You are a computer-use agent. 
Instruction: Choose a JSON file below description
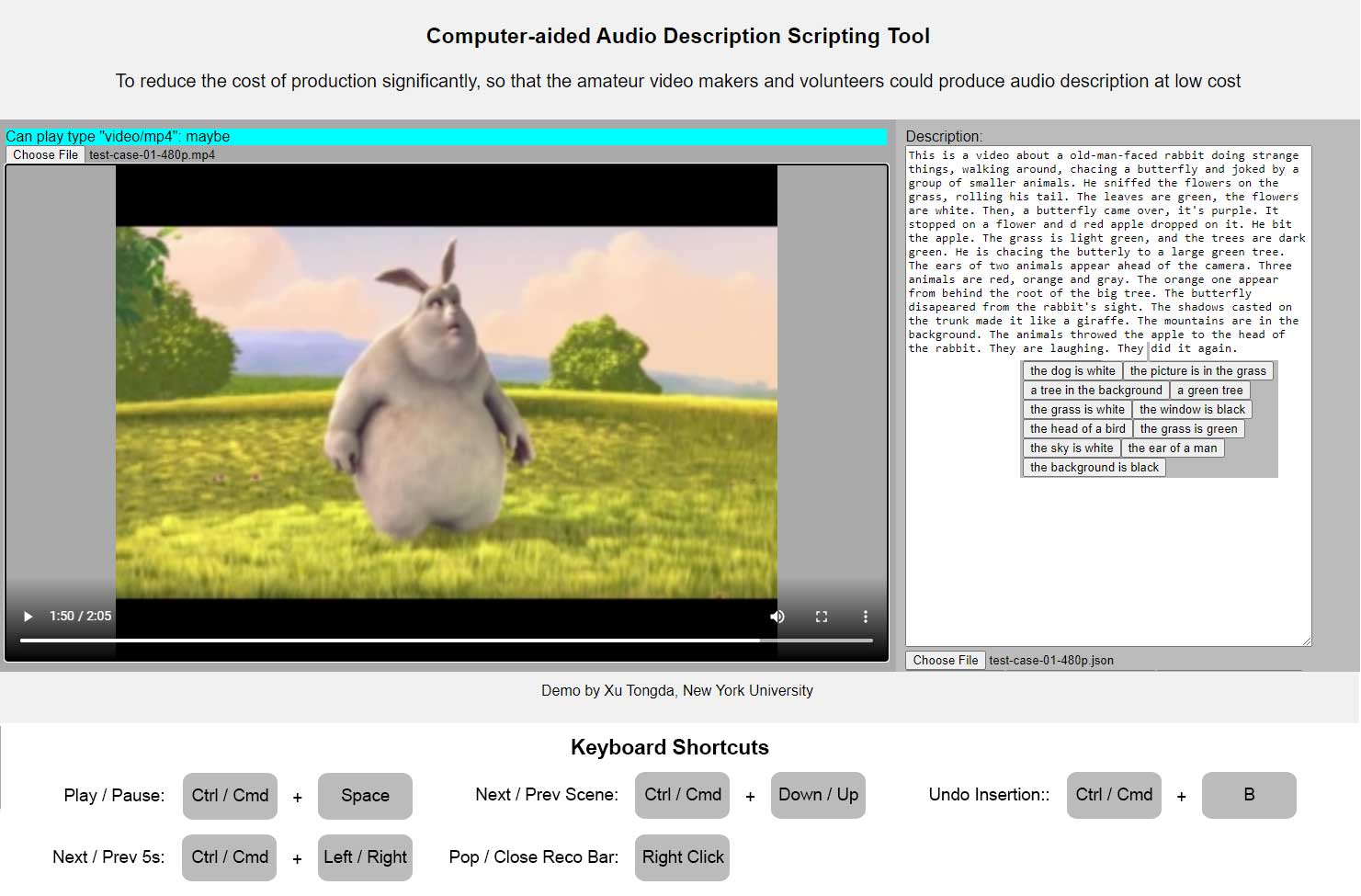point(946,660)
